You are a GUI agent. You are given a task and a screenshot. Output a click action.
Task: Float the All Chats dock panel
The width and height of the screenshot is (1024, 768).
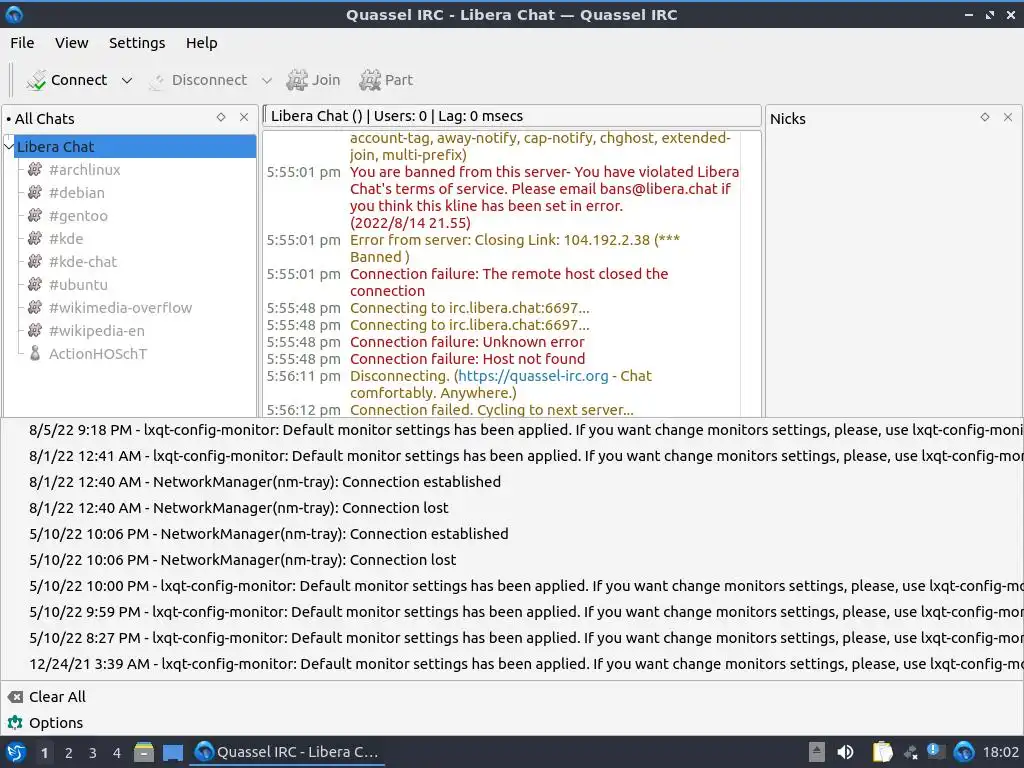221,117
